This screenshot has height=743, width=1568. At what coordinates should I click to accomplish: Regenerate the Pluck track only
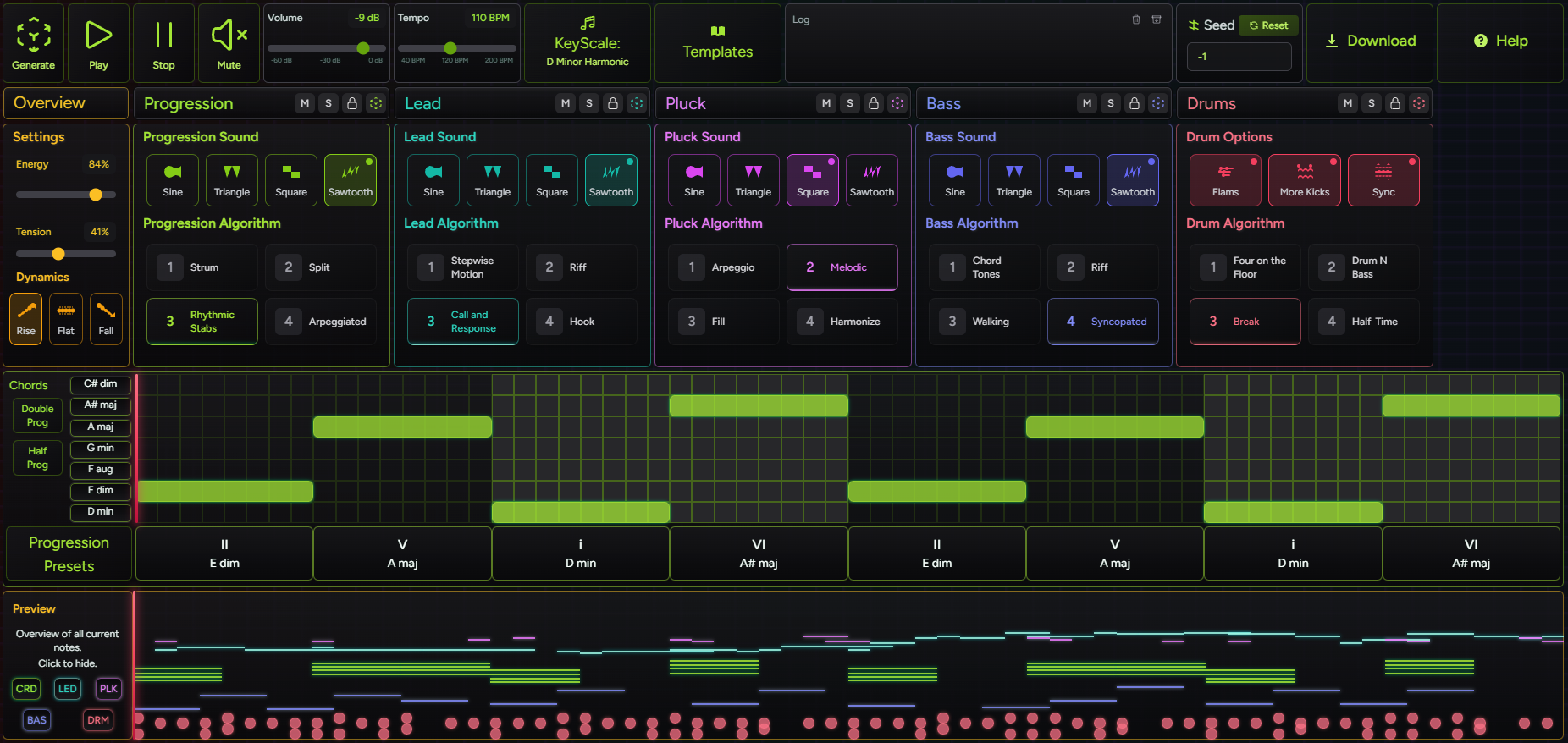tap(897, 103)
